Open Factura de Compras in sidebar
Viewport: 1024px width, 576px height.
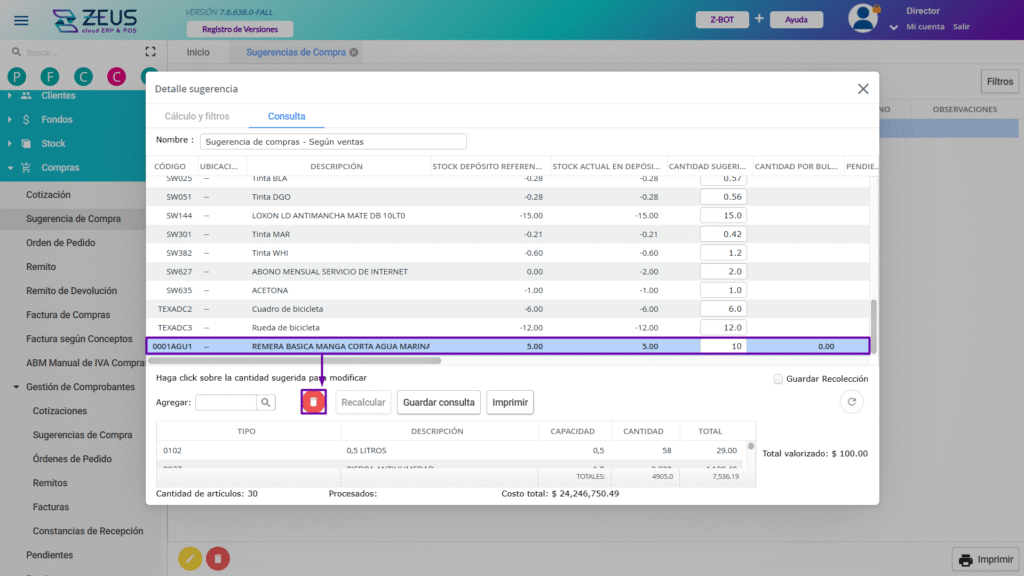(x=68, y=315)
